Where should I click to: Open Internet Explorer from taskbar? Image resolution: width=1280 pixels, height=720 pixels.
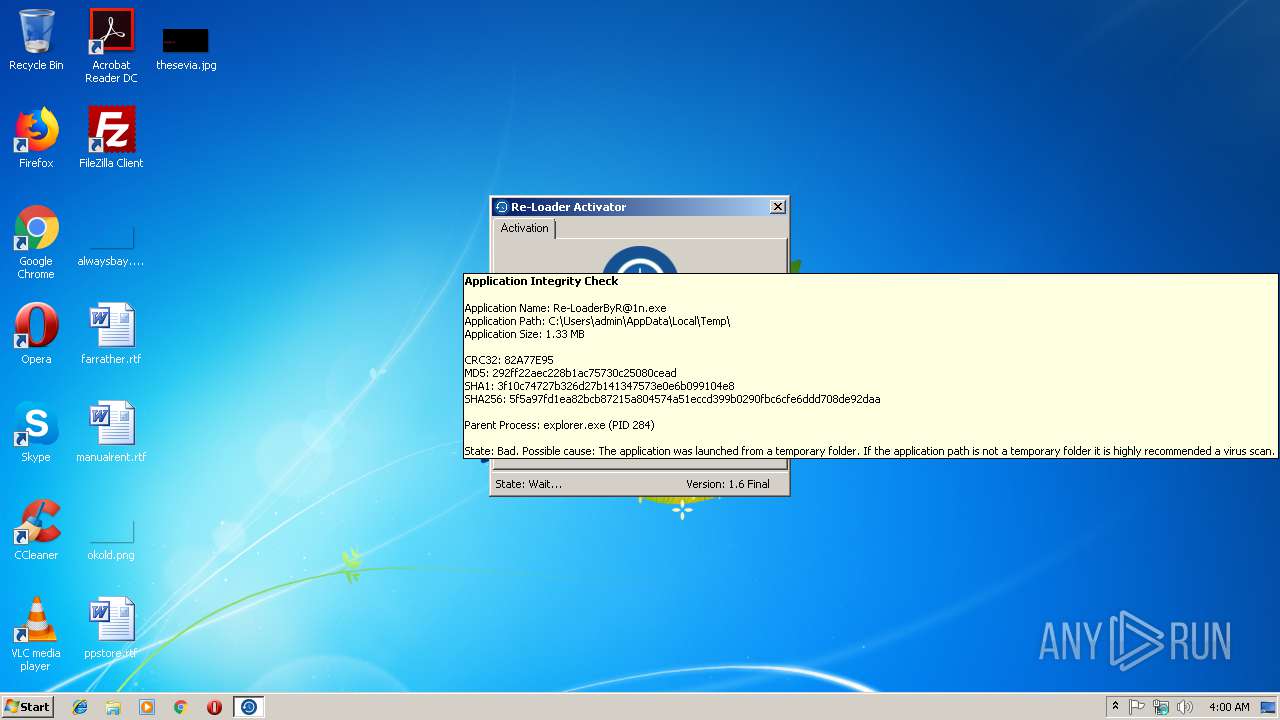(80, 707)
